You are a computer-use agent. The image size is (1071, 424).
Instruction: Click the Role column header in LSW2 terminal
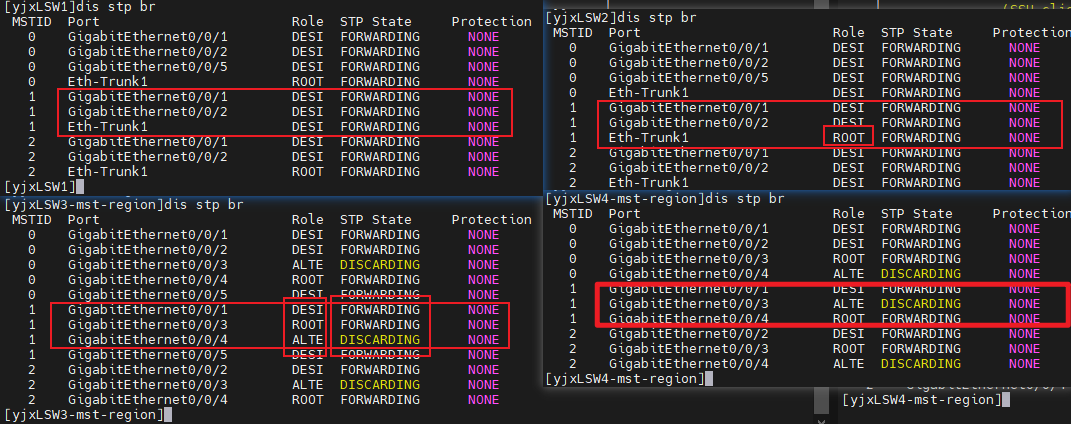[x=848, y=32]
